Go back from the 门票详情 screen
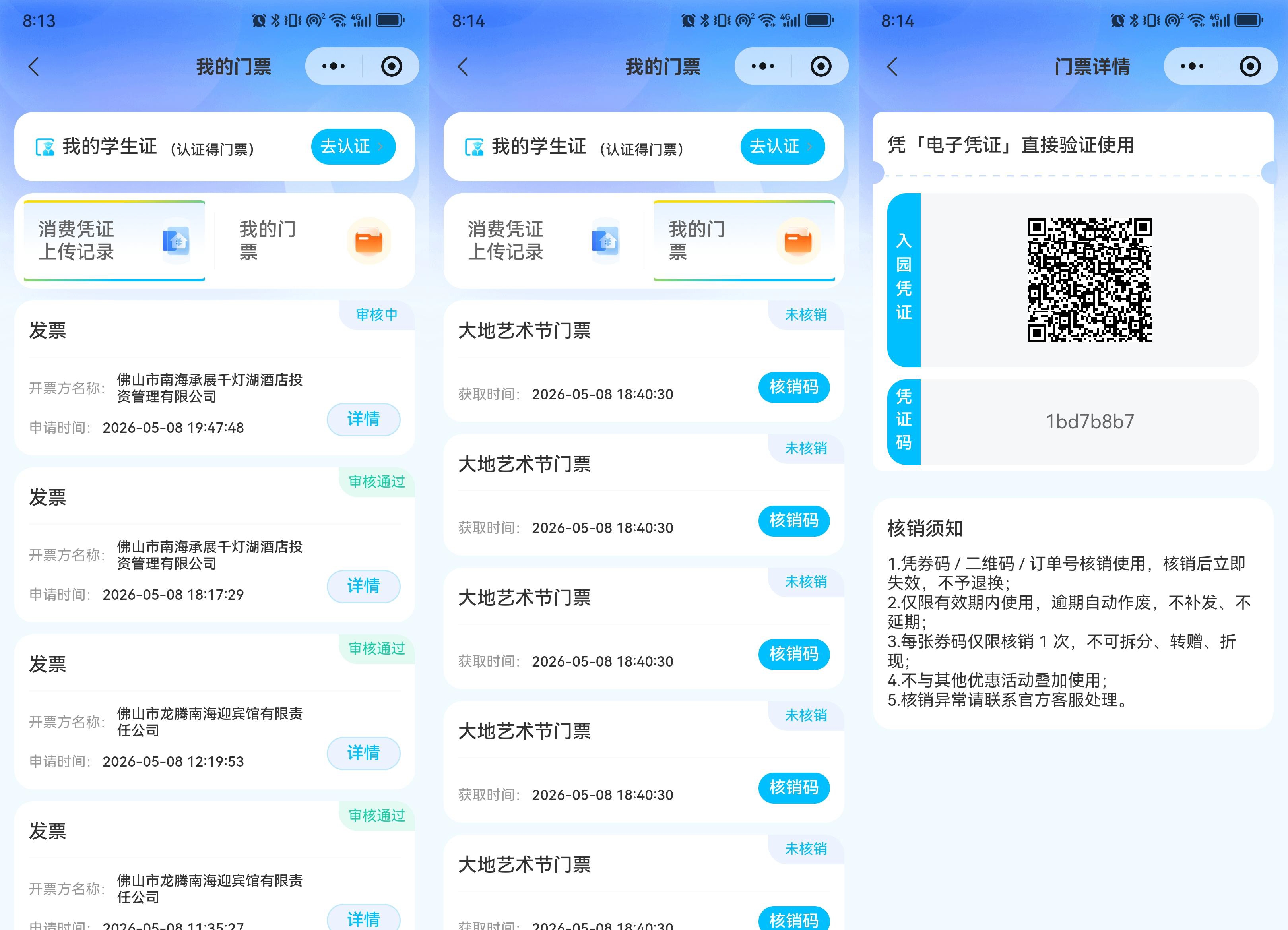1288x930 pixels. [893, 66]
